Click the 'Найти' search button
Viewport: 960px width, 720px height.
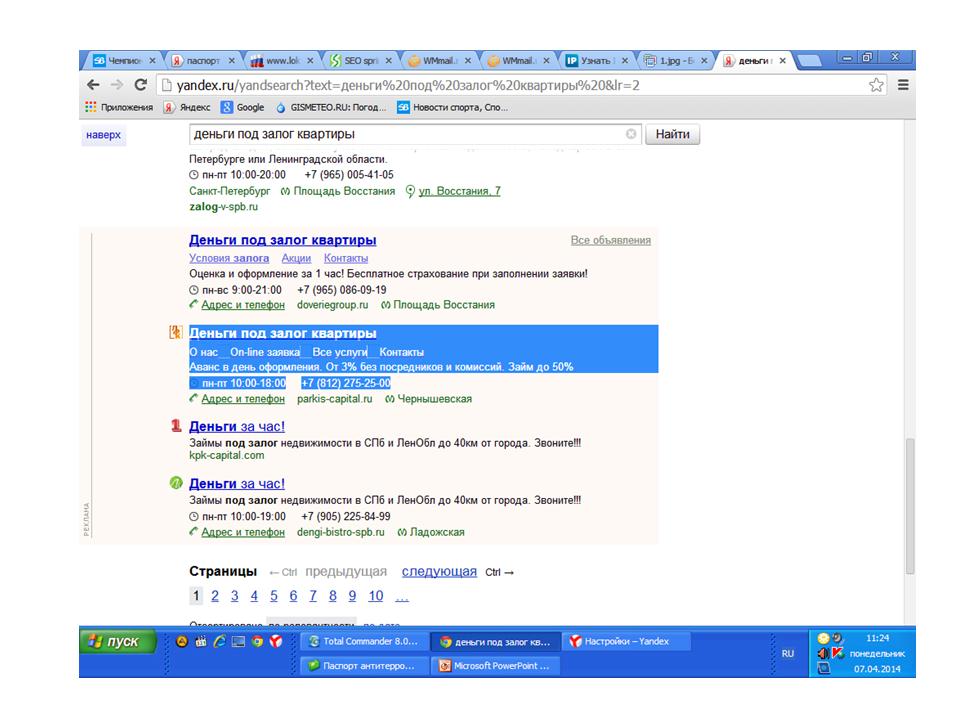672,134
